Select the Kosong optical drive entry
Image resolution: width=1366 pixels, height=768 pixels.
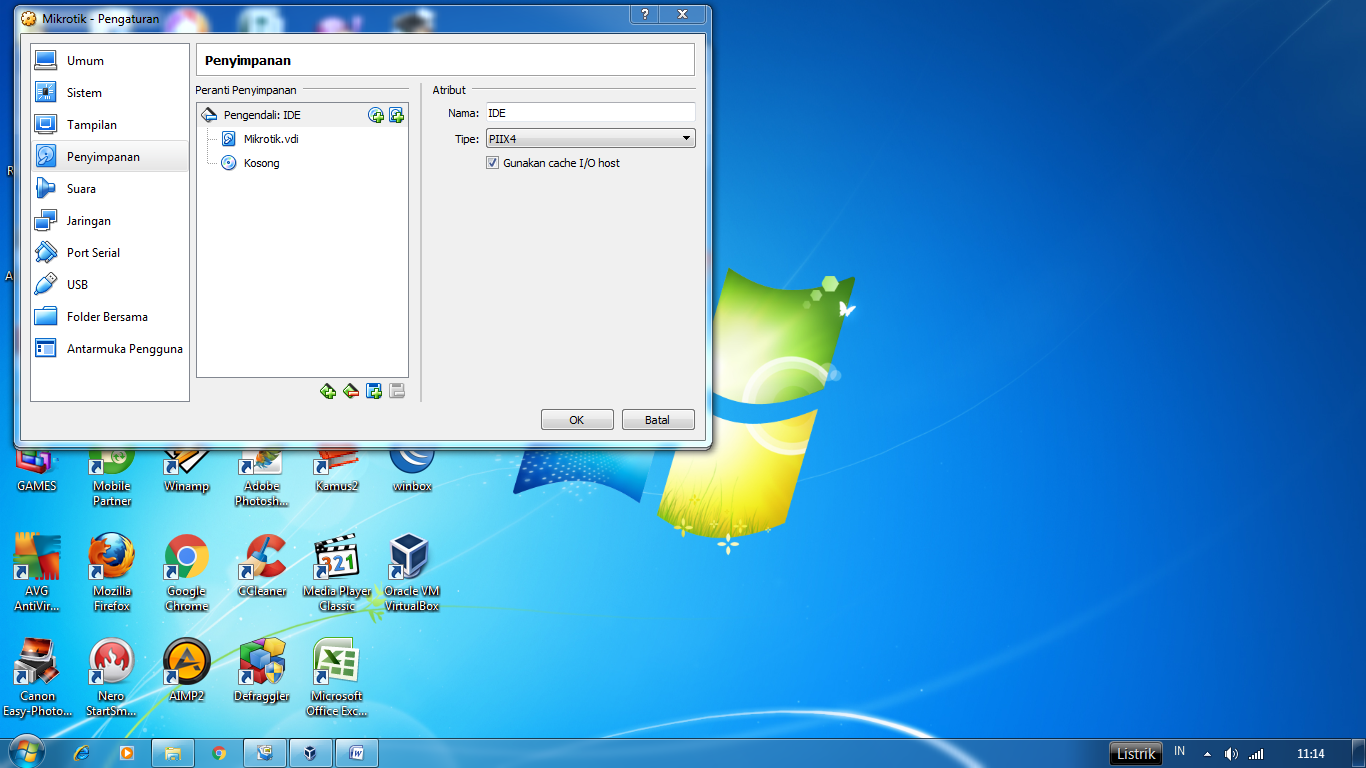(302, 163)
